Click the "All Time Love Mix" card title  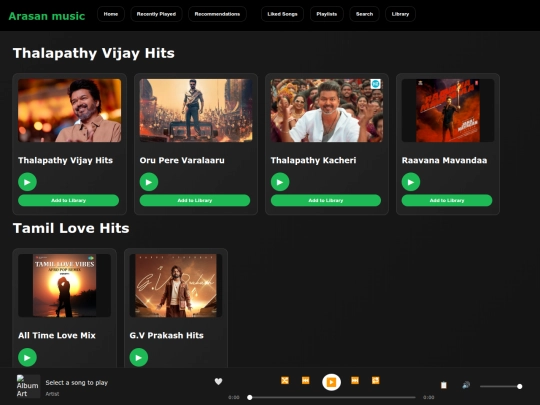click(x=57, y=335)
